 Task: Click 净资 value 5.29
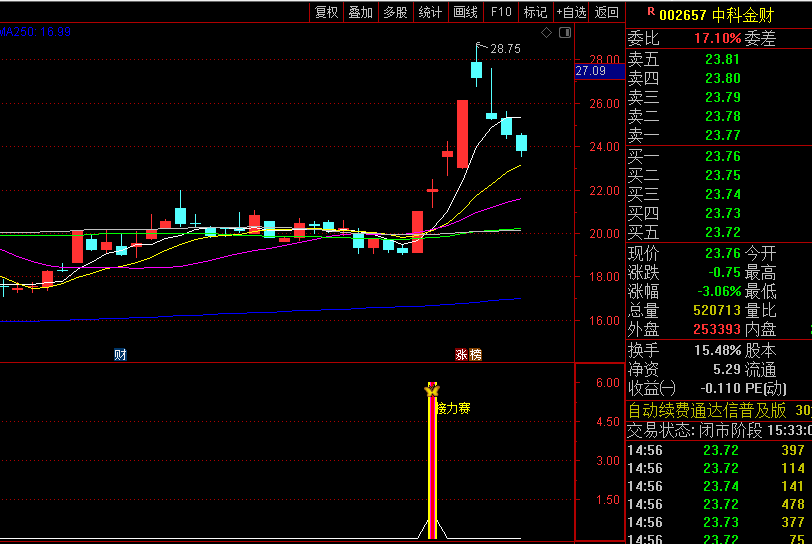727,369
